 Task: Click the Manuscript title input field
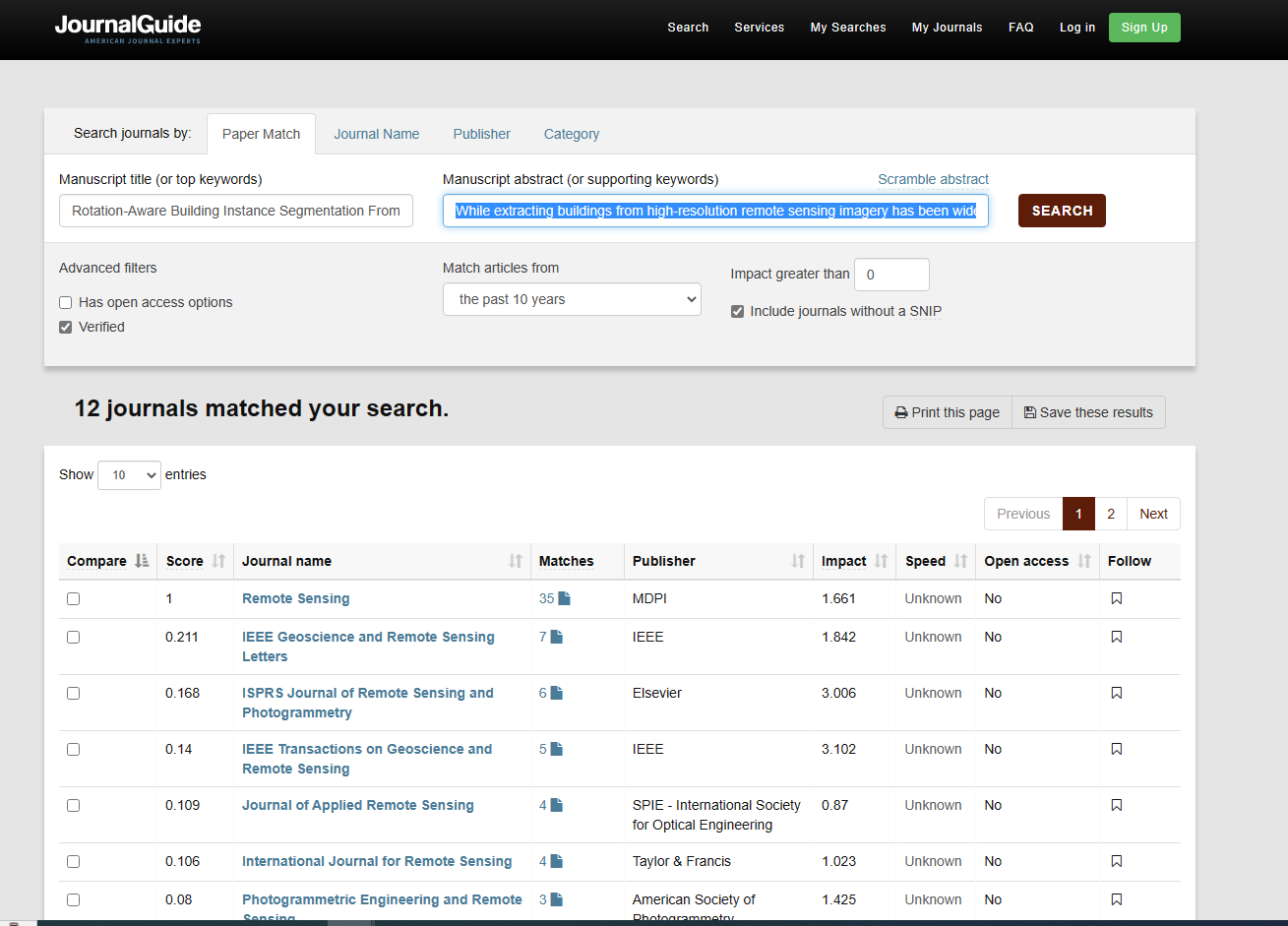coord(236,211)
